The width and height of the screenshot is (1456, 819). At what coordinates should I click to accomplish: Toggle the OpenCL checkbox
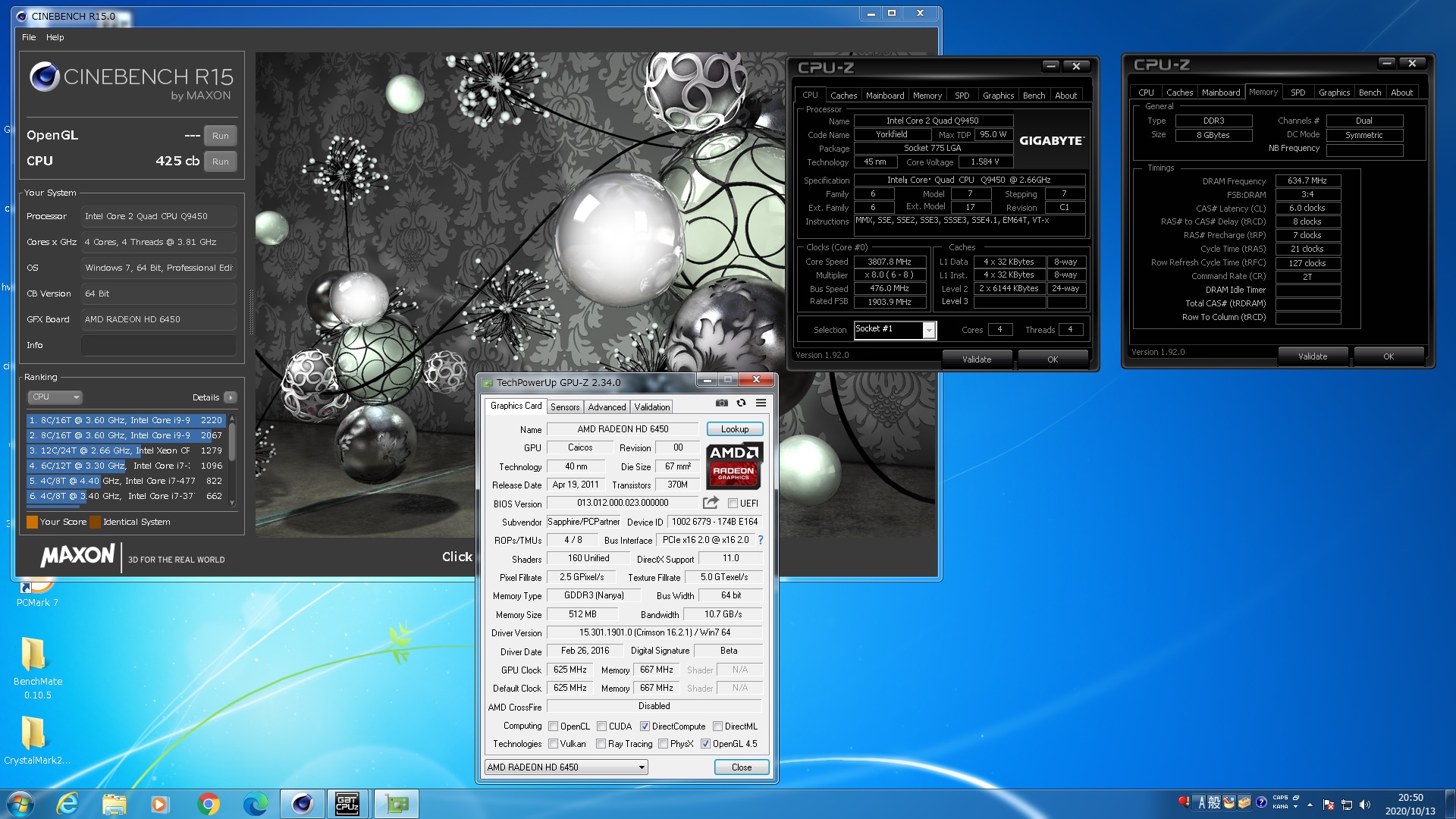point(553,726)
